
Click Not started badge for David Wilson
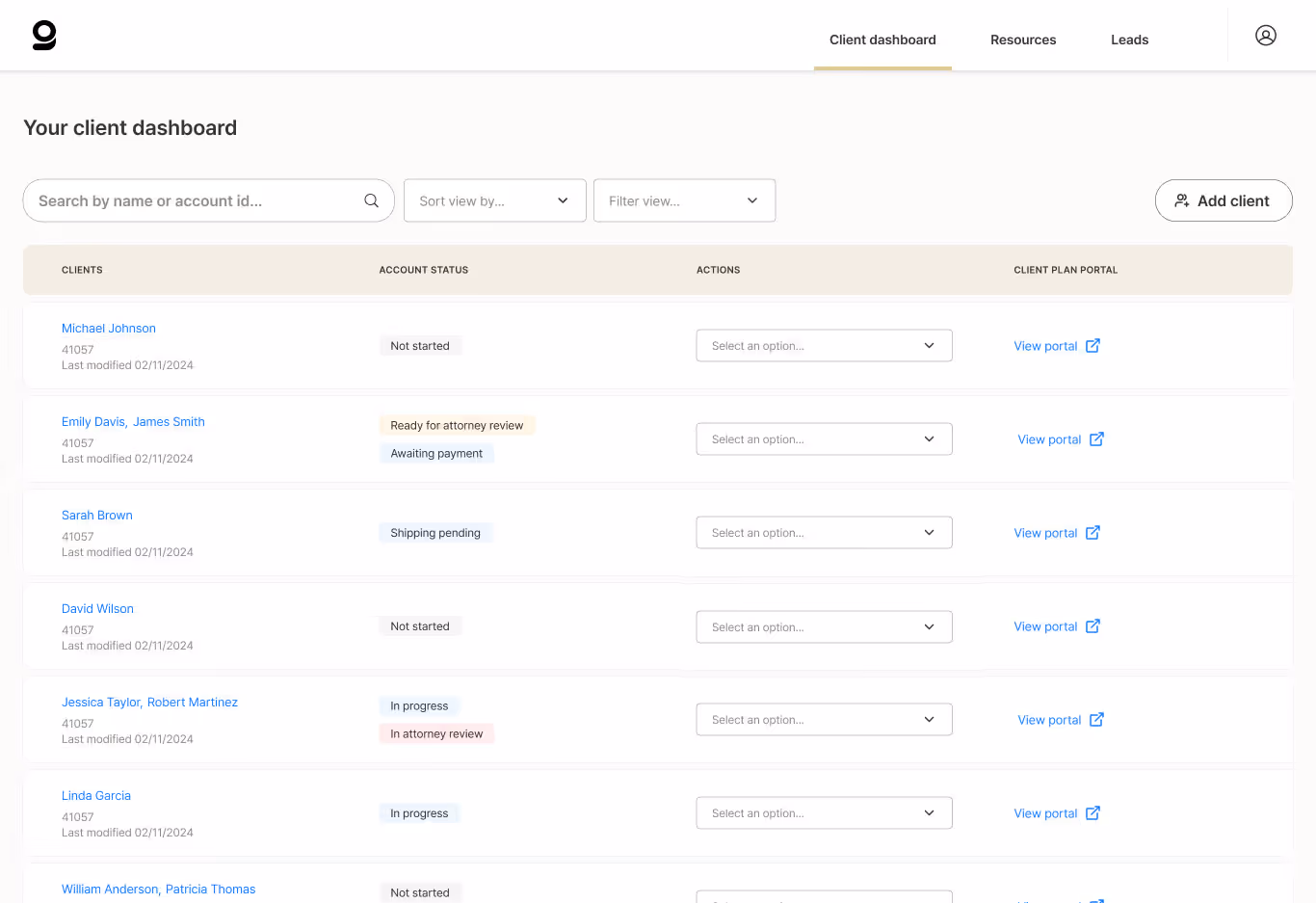420,626
